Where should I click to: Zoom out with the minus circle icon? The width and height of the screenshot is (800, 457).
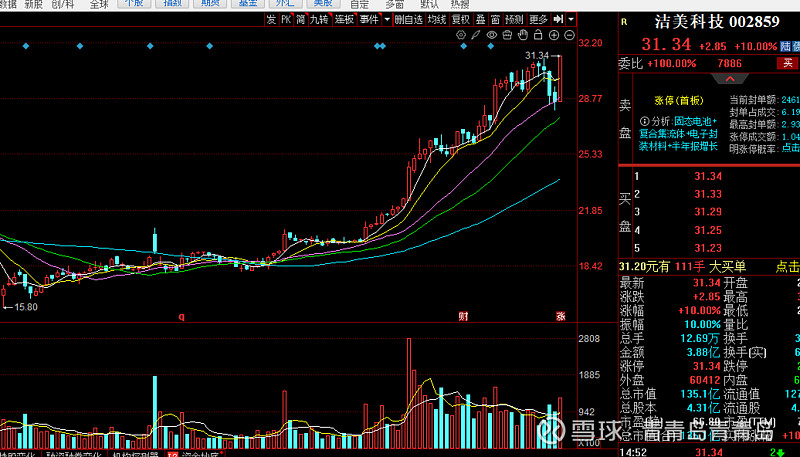569,35
